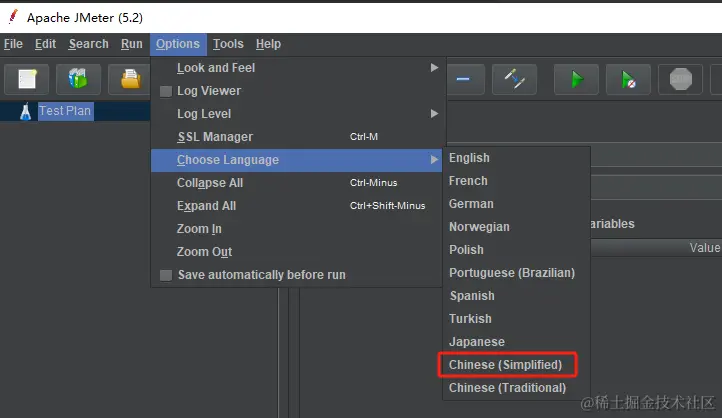The height and width of the screenshot is (418, 722).
Task: Select Look and Feel menu entry
Action: point(297,68)
